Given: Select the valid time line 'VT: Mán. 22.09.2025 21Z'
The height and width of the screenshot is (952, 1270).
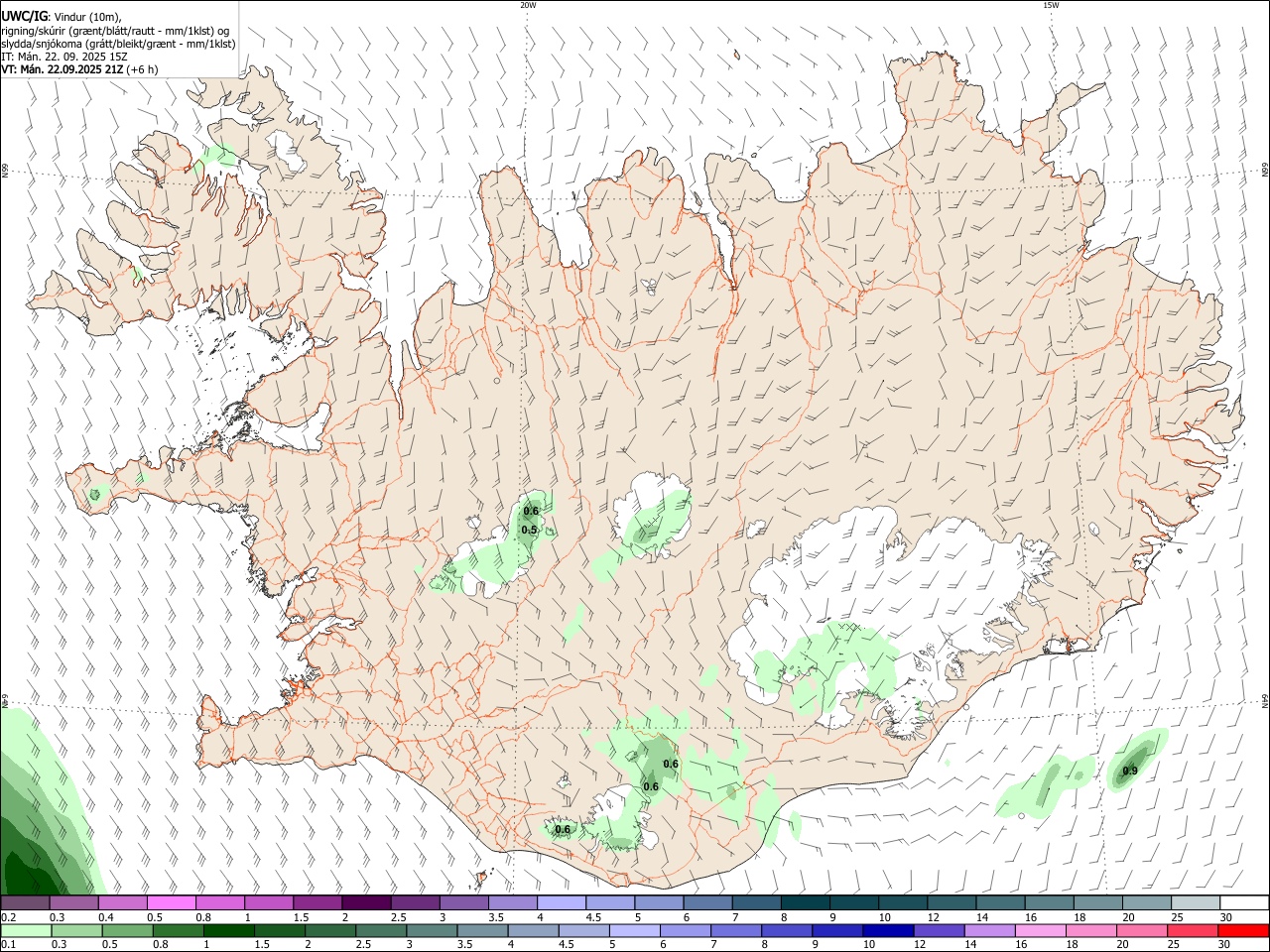Looking at the screenshot, I should point(62,69).
